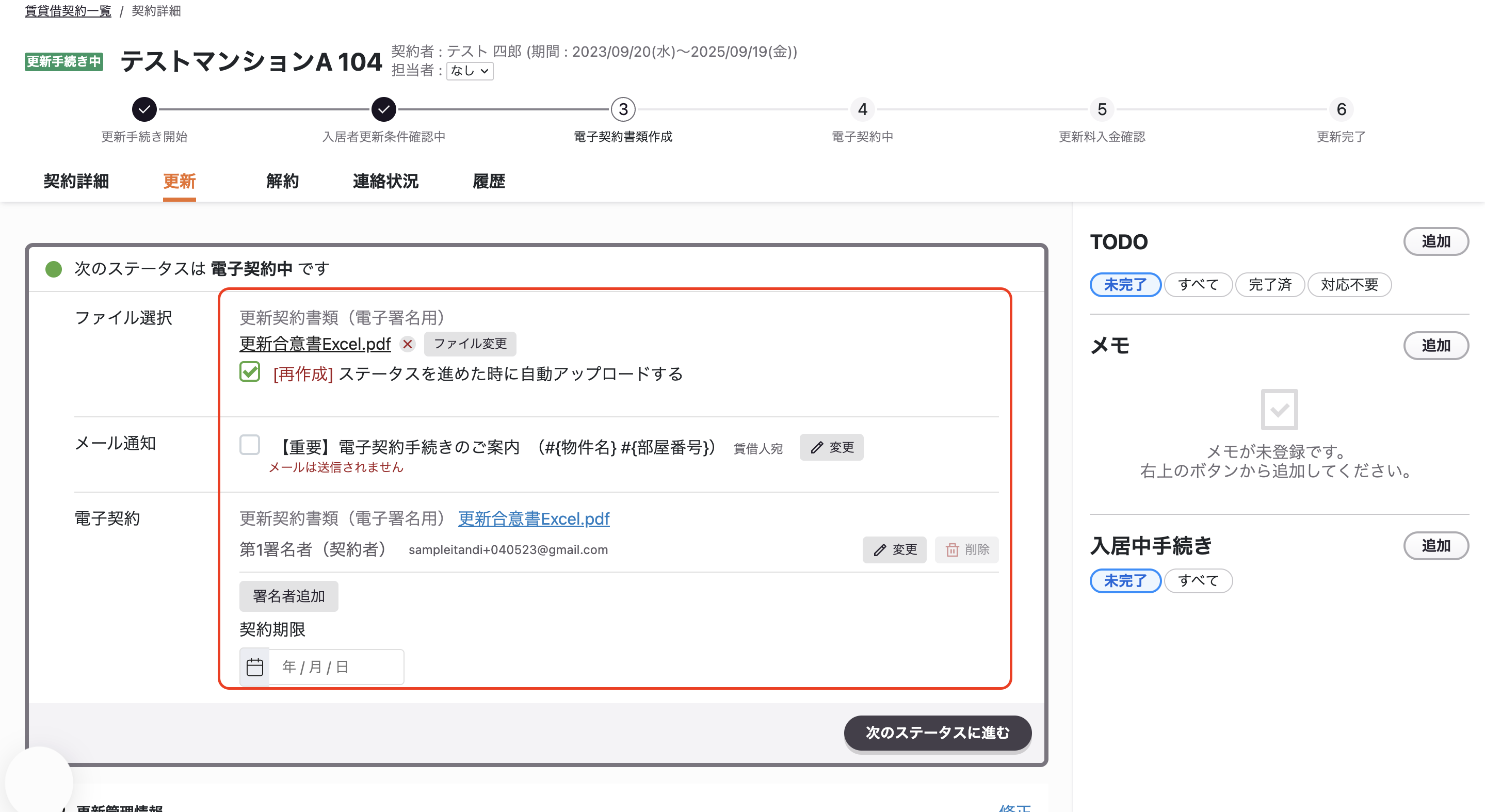Viewport: 1485px width, 812px height.
Task: Click signer email sampleitandi+040523@gmail.com
Action: 508,550
